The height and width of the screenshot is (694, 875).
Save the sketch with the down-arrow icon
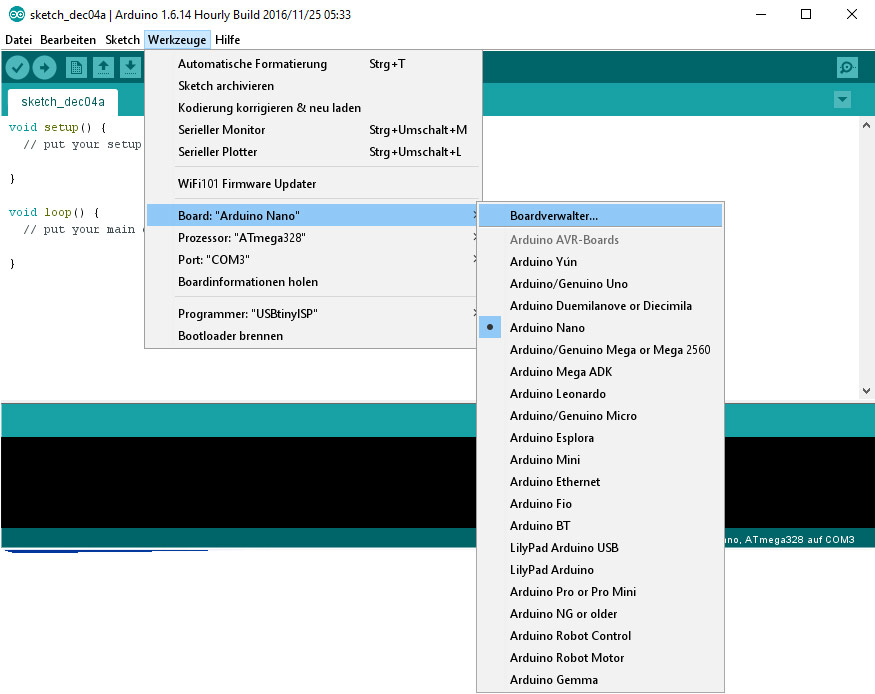pos(130,68)
